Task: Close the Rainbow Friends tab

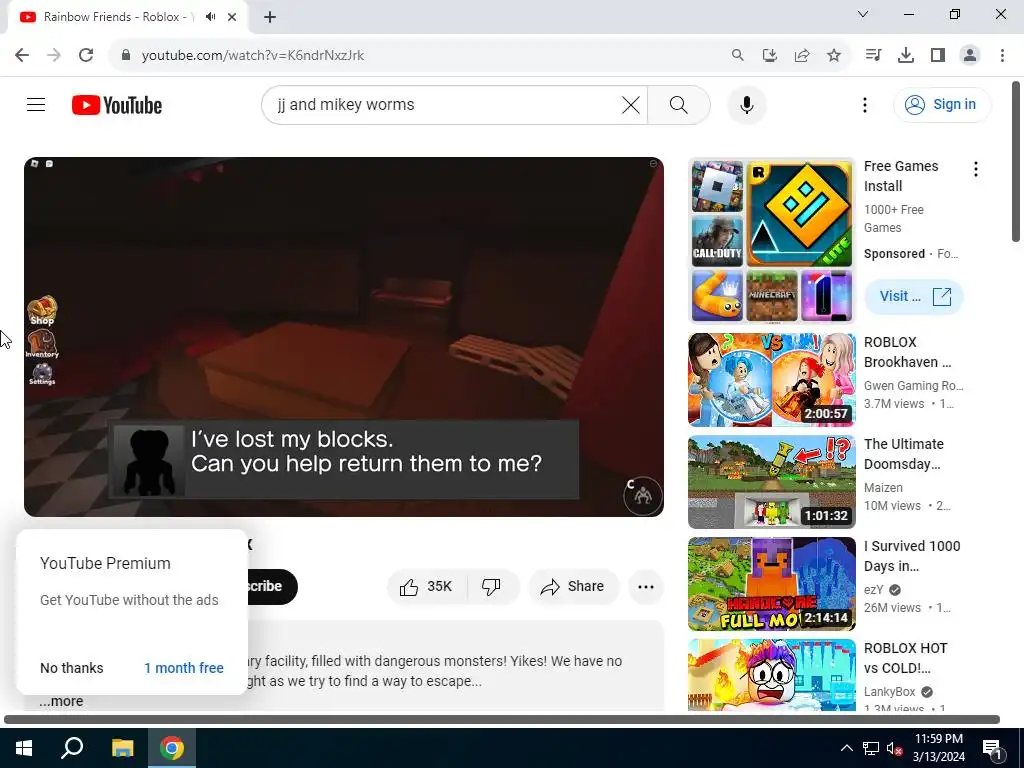Action: (x=232, y=17)
